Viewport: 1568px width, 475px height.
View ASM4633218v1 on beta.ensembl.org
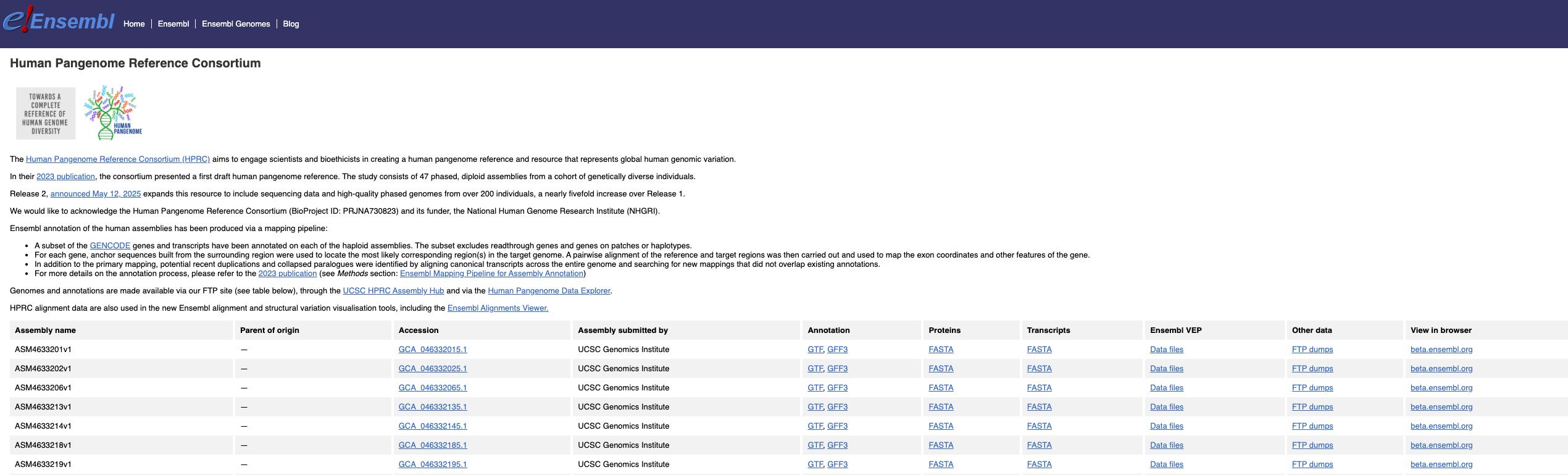(x=1441, y=445)
